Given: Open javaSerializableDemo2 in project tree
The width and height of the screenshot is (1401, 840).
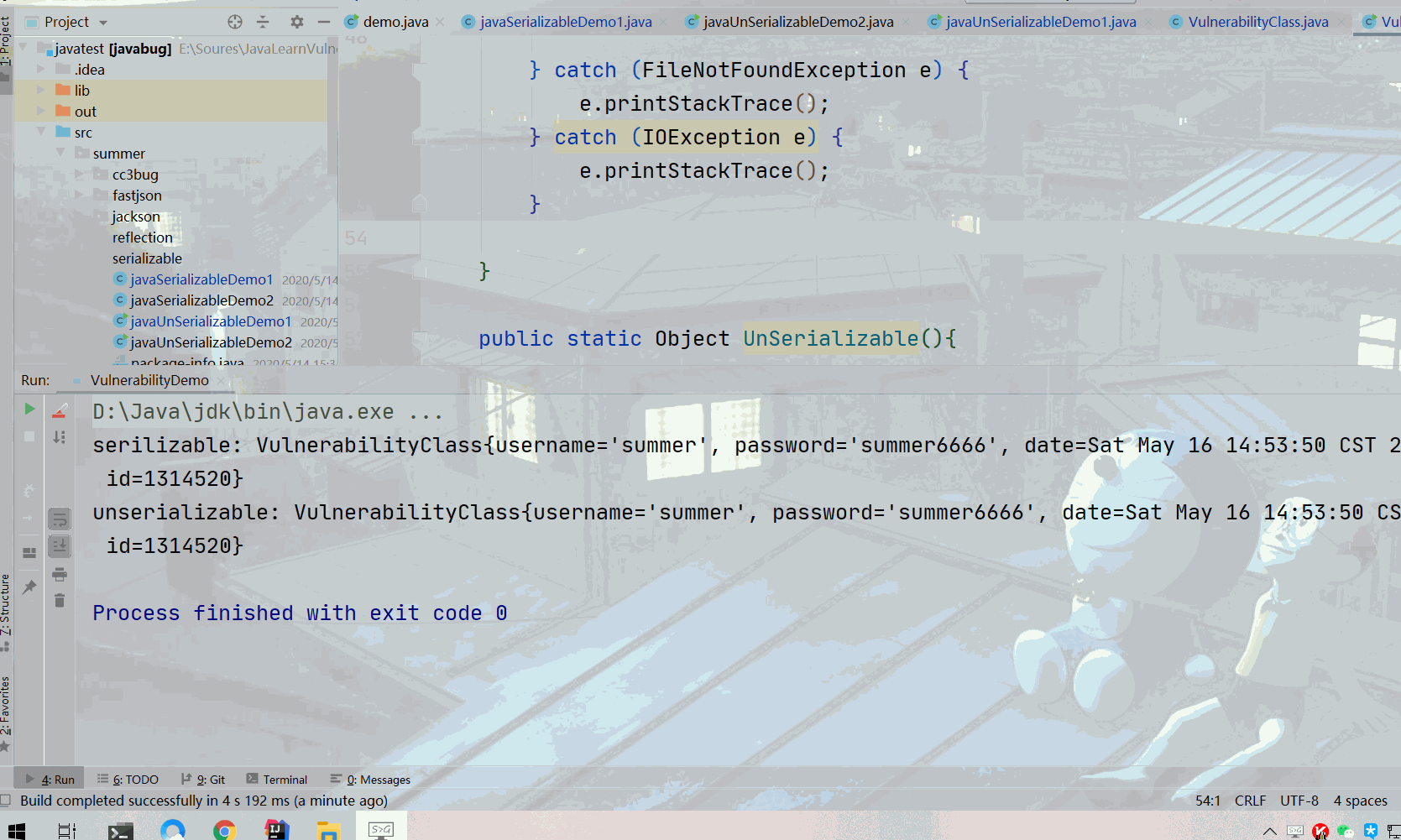Looking at the screenshot, I should pyautogui.click(x=201, y=300).
